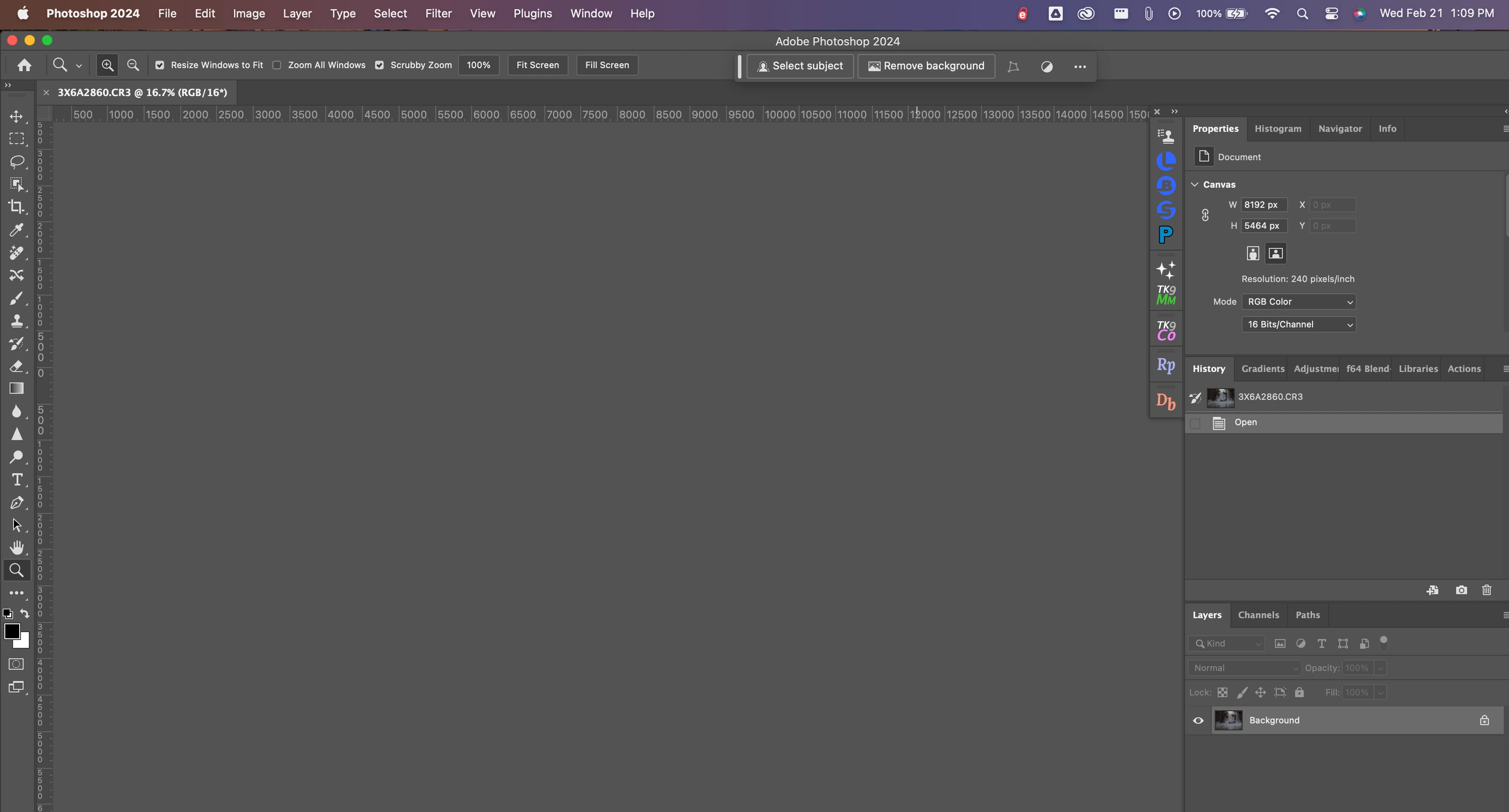Uncheck Resize Windows to Fit

click(x=160, y=65)
